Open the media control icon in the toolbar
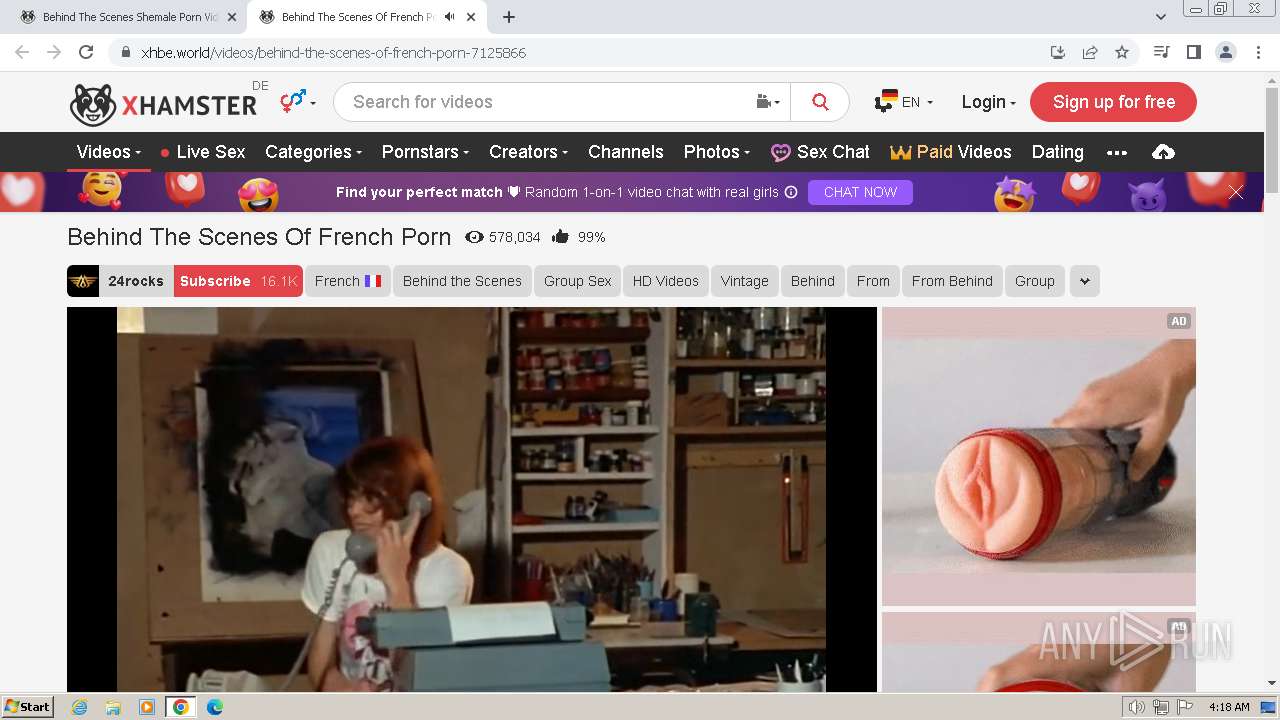The image size is (1280, 720). coord(1161,52)
